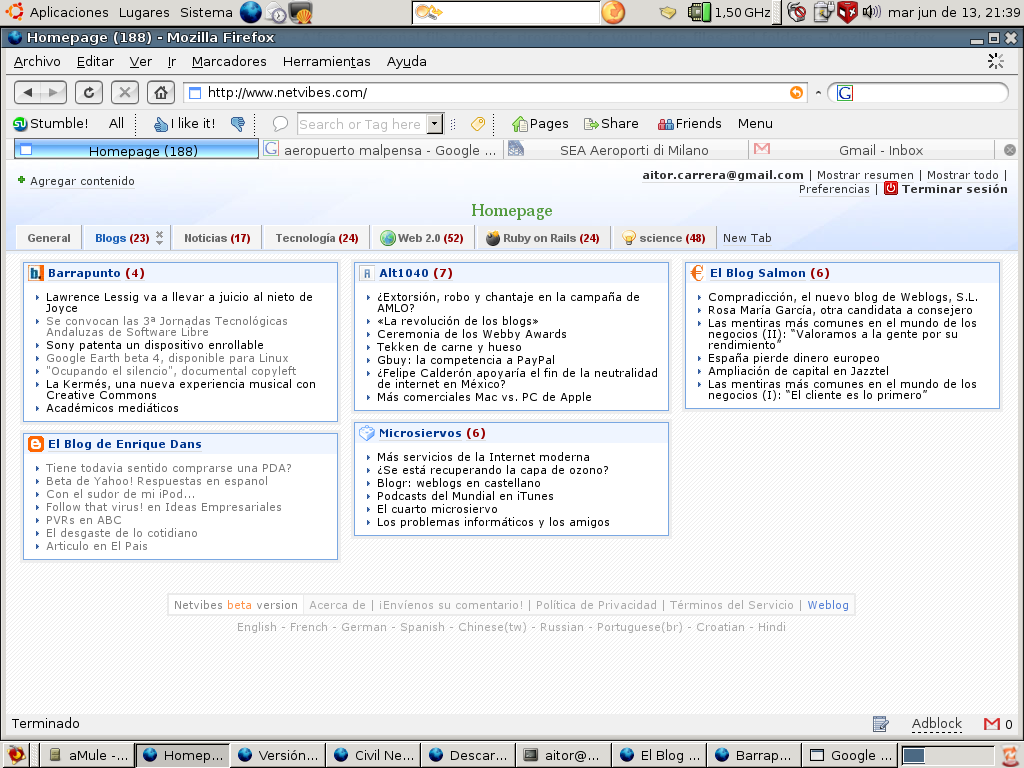Click Mostrar todo link

tap(963, 175)
